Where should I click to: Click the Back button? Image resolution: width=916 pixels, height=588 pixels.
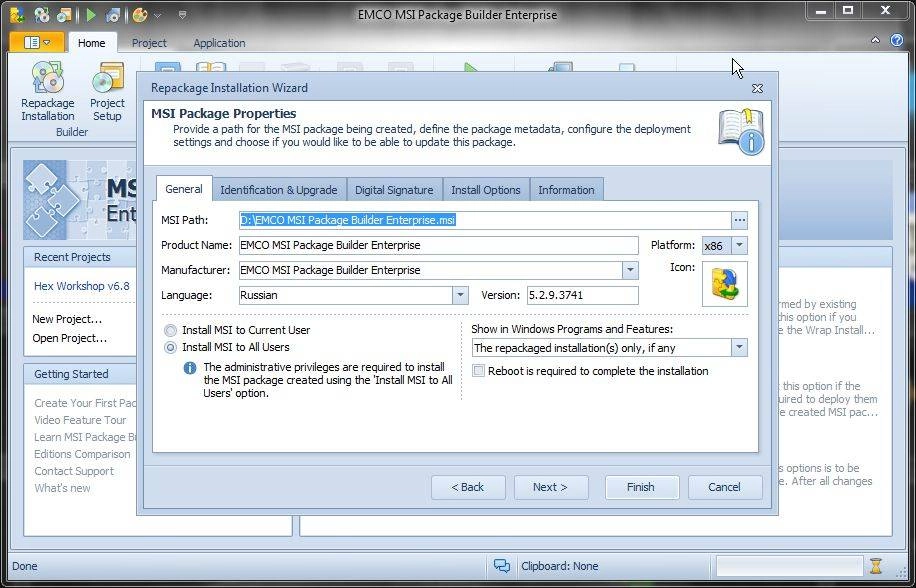click(x=468, y=487)
